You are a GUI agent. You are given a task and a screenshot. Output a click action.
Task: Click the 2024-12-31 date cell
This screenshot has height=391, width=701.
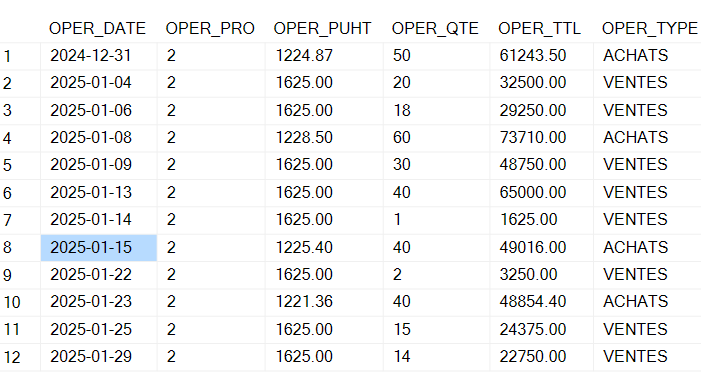(99, 56)
